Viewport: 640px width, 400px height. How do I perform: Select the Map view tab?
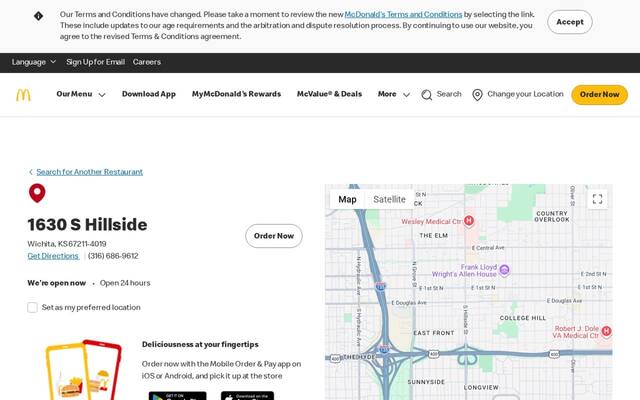(x=347, y=199)
